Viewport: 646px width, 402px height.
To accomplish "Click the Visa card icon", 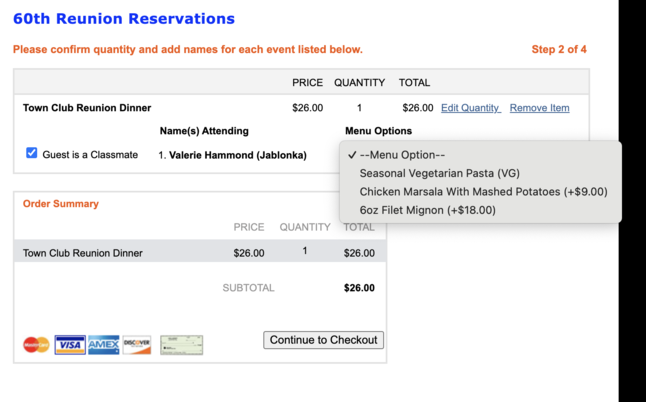I will pyautogui.click(x=70, y=345).
